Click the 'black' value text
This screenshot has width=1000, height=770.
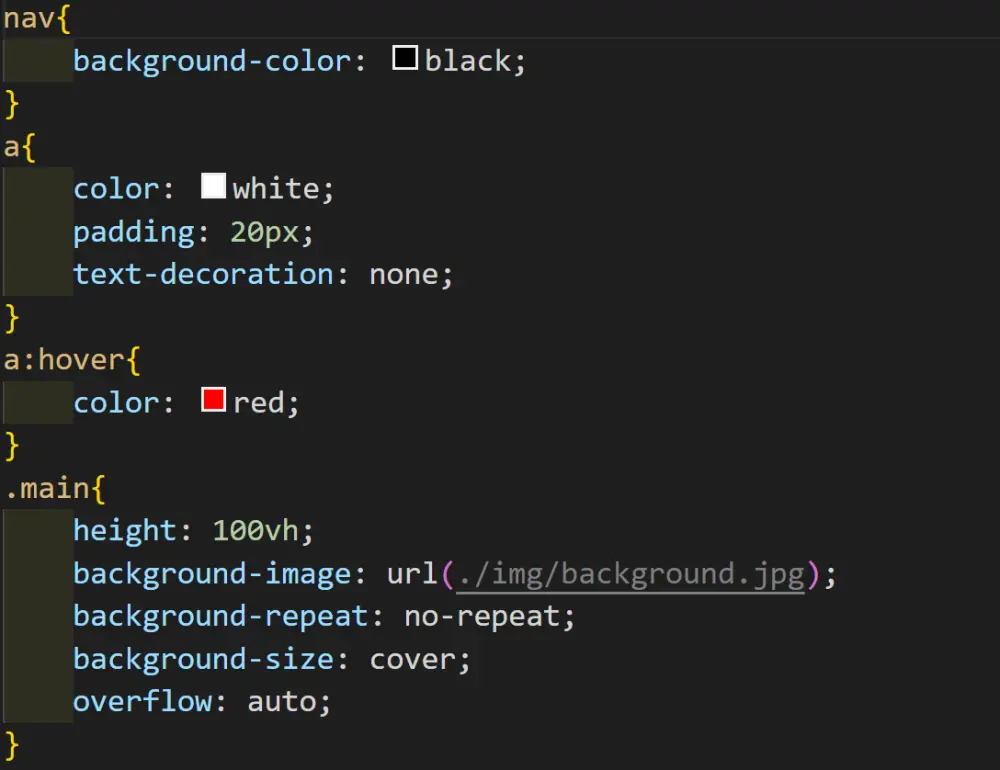467,62
